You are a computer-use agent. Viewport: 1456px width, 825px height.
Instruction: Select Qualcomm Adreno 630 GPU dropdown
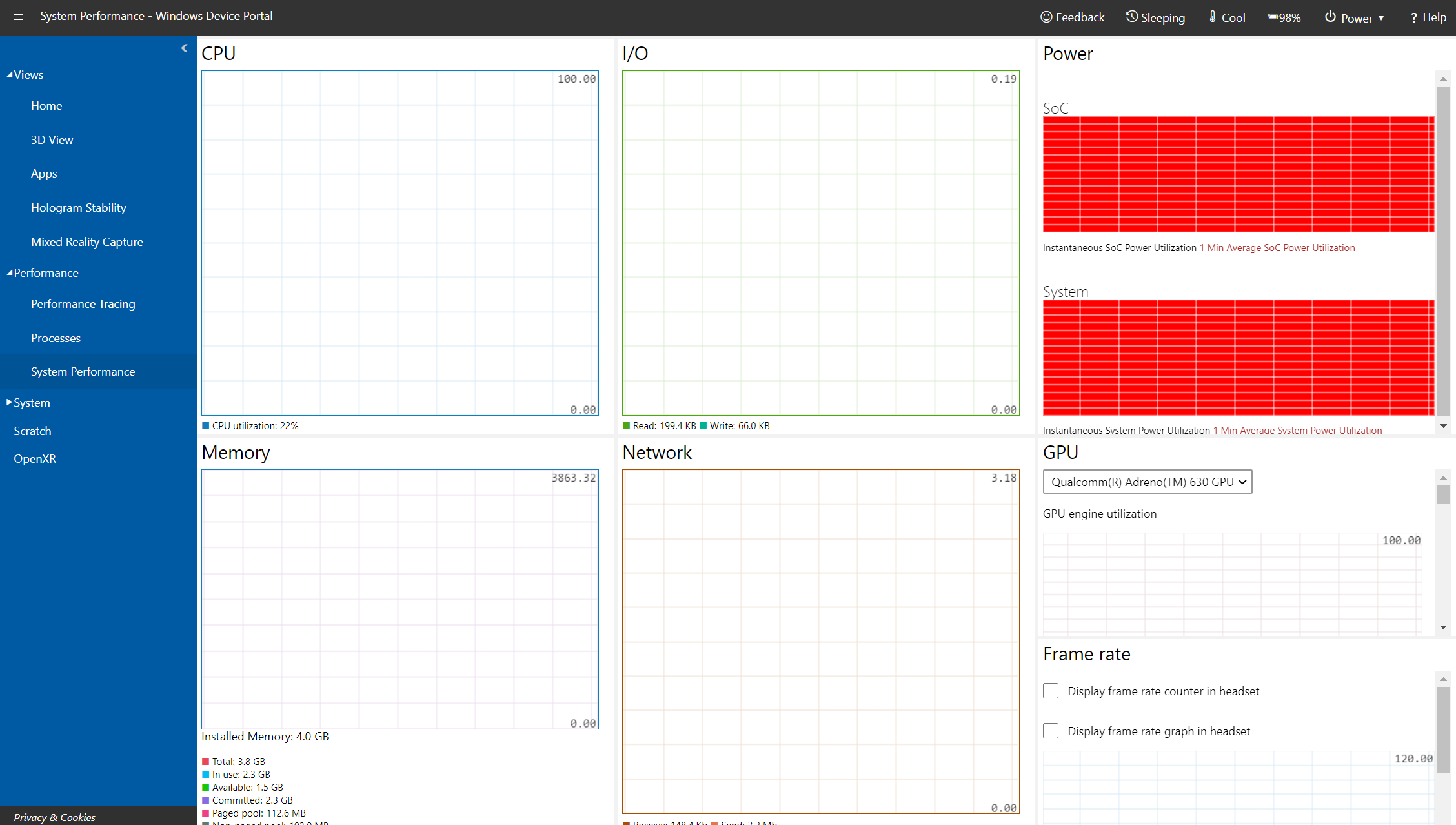1145,481
